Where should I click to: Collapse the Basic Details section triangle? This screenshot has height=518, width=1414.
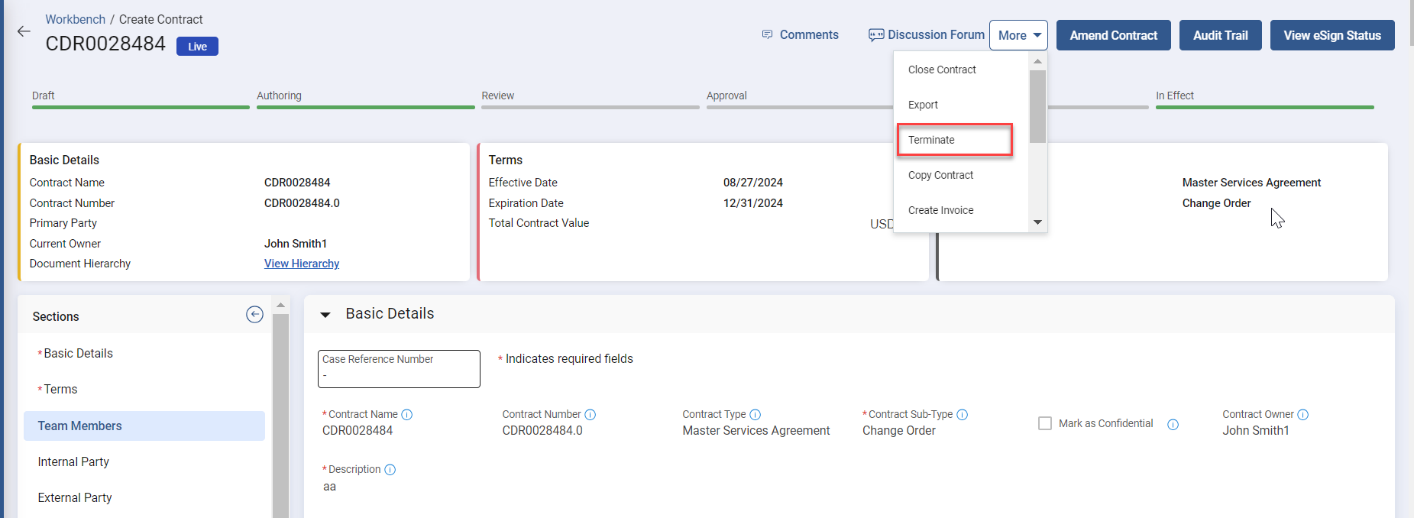click(325, 315)
